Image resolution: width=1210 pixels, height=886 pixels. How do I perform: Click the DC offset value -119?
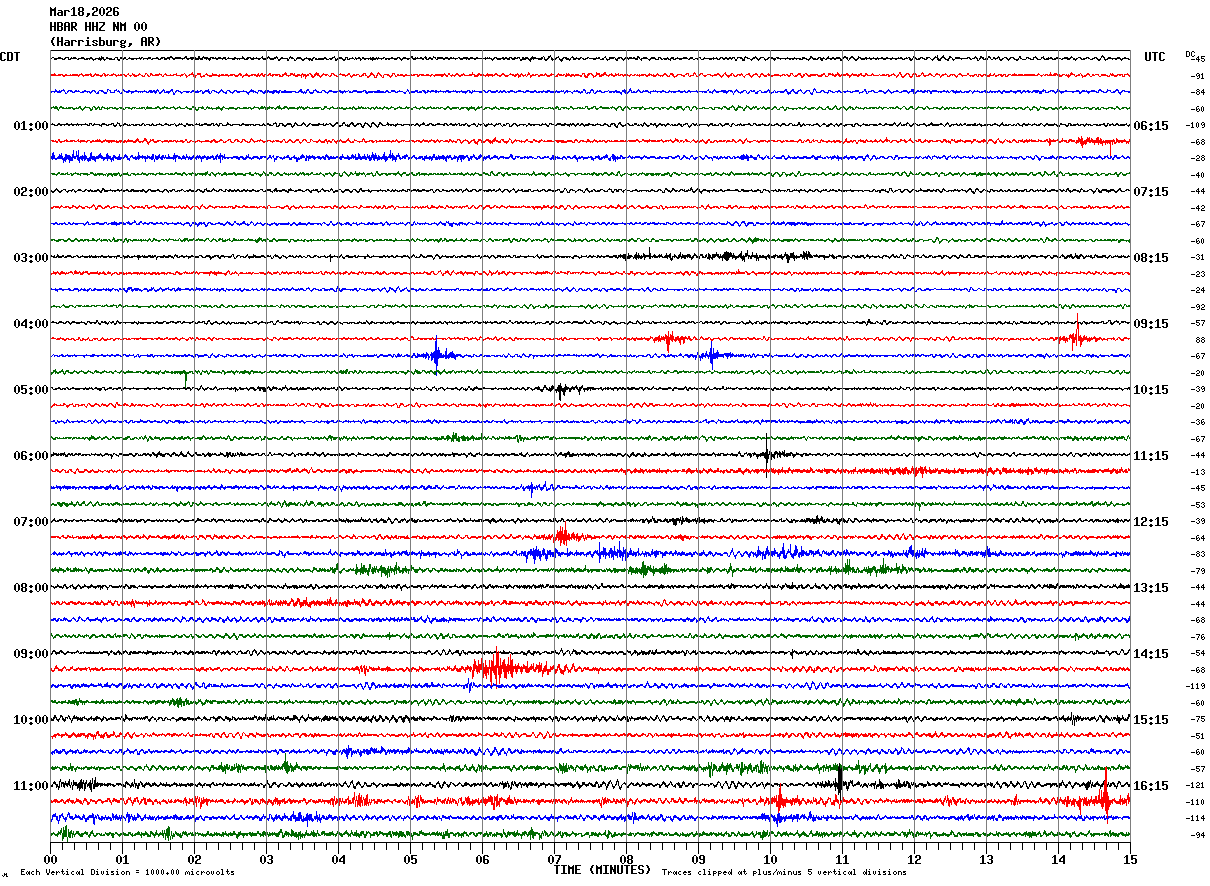(1195, 687)
